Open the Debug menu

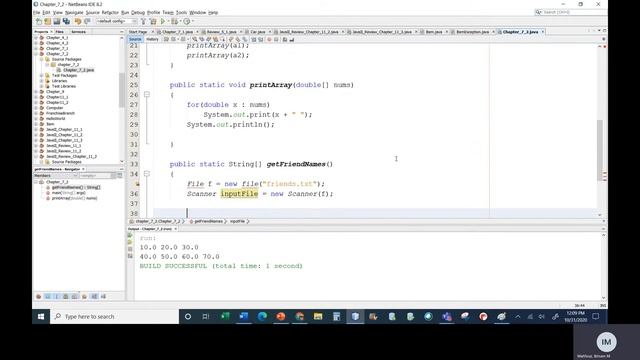tap(138, 13)
